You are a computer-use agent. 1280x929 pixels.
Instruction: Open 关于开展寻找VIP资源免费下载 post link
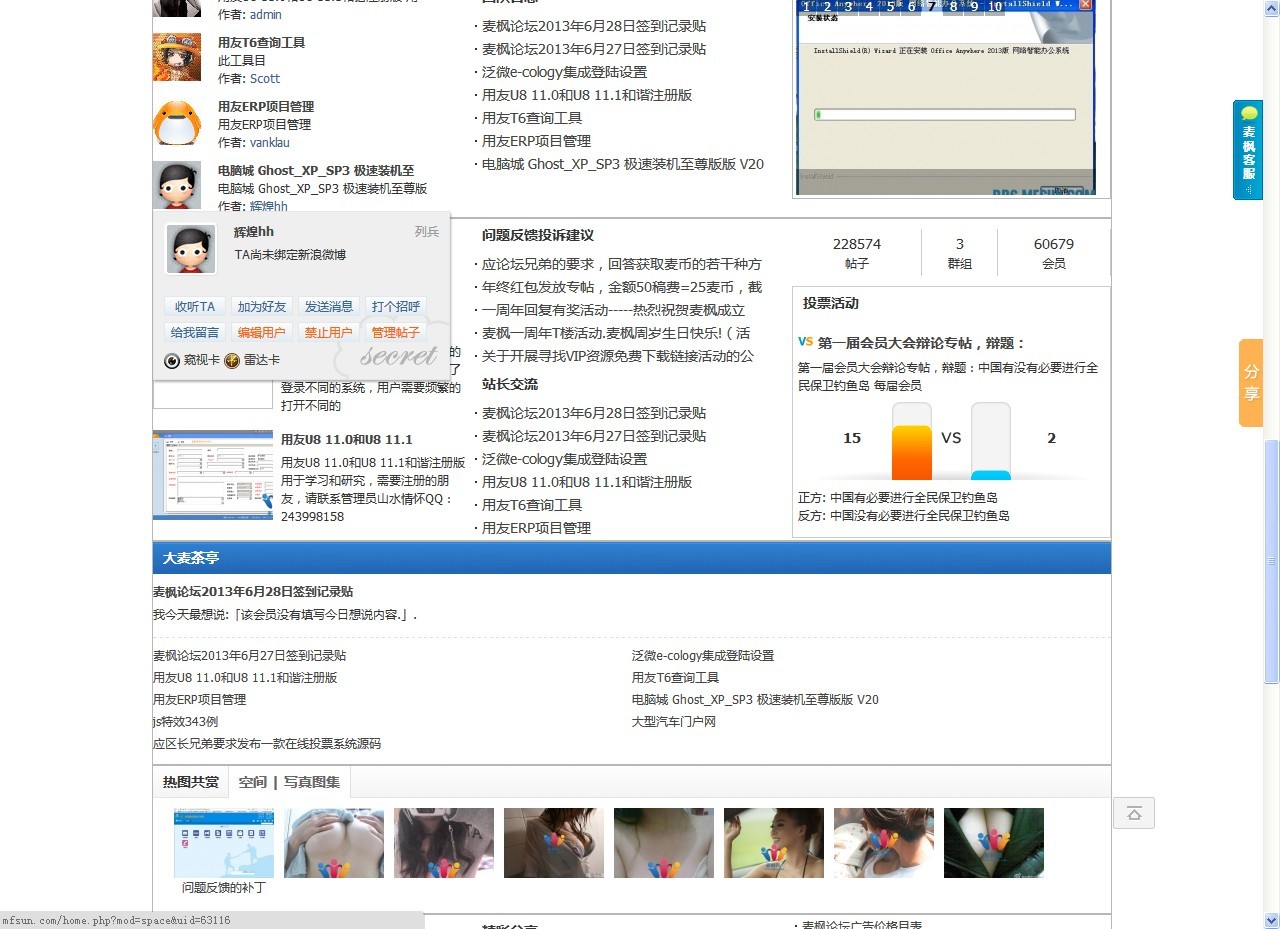point(618,357)
